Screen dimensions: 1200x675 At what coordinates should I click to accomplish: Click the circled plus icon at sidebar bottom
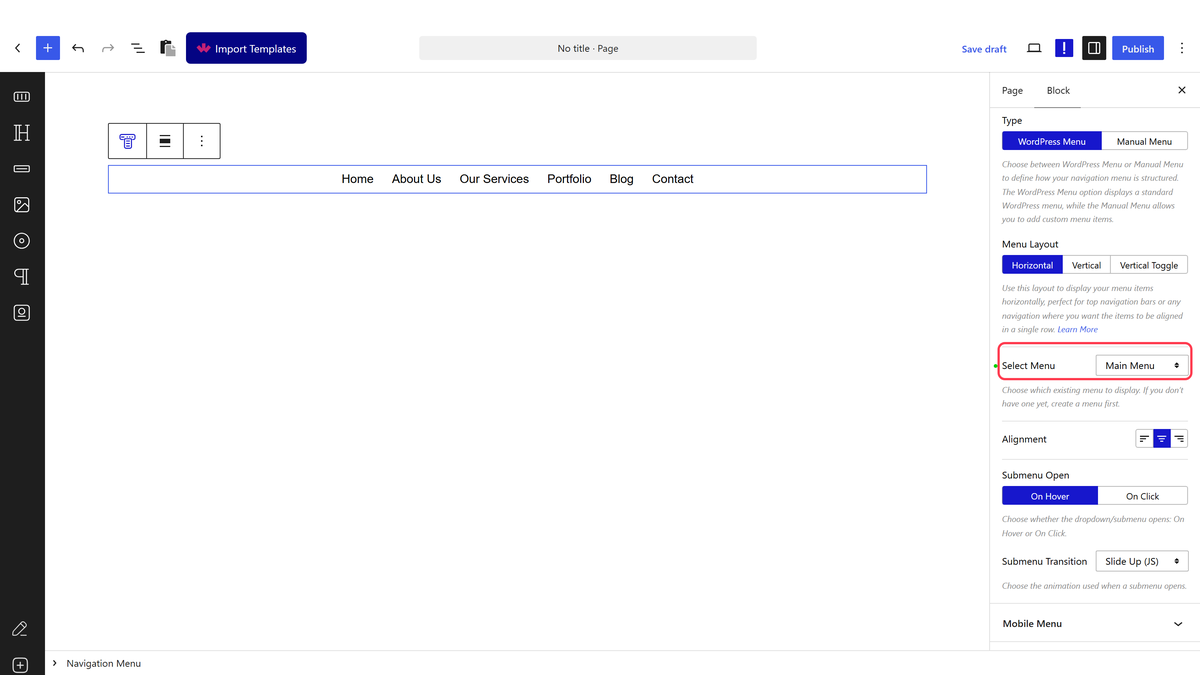(x=20, y=665)
